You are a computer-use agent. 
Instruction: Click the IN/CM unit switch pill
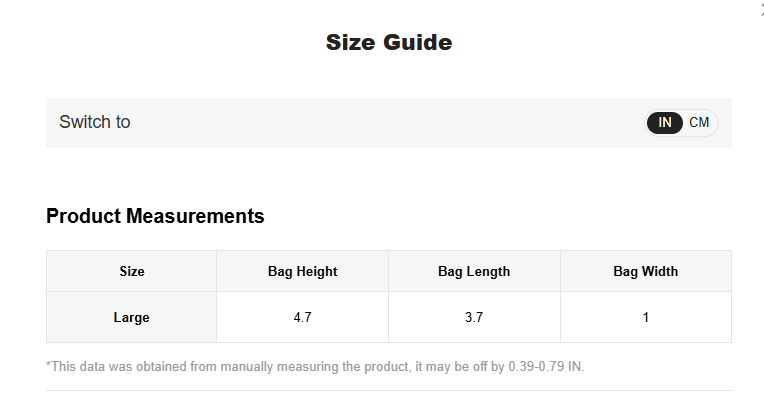point(681,123)
